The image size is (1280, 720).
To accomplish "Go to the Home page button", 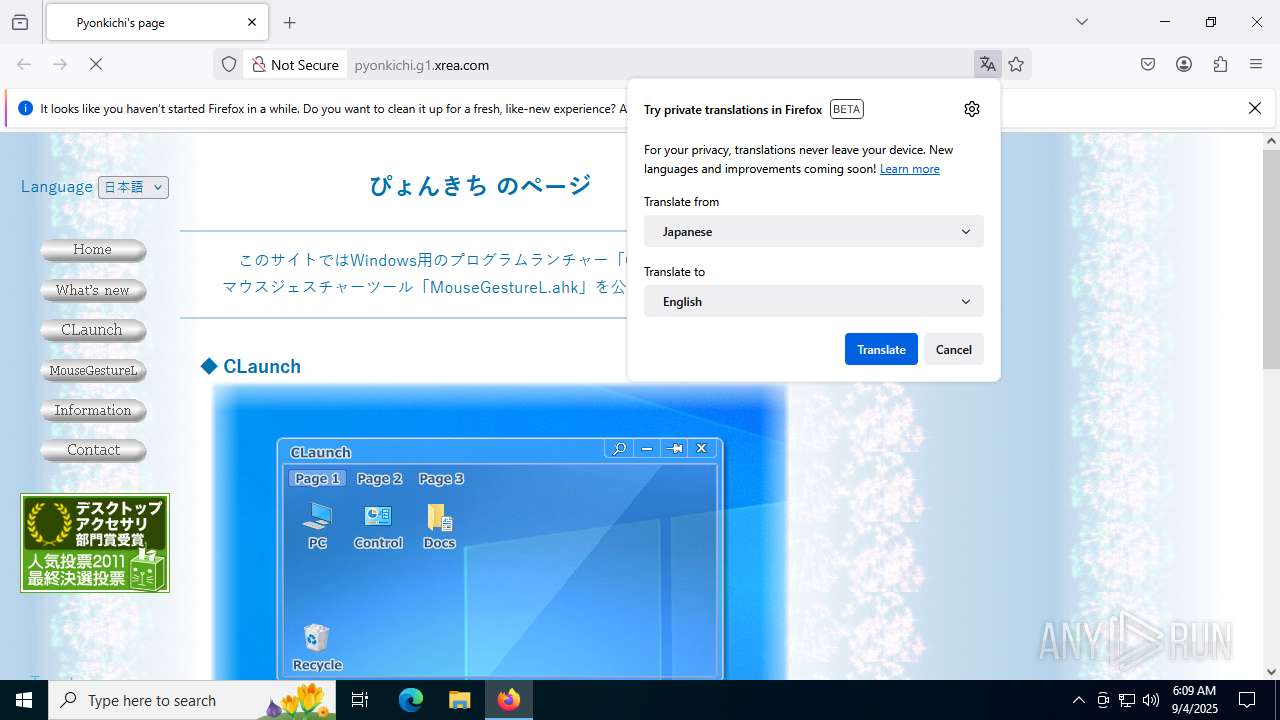I will pos(93,250).
